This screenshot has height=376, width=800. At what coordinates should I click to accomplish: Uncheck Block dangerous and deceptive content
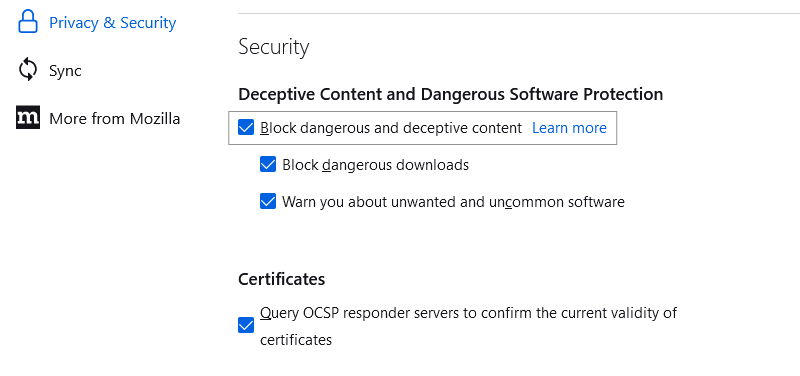point(246,128)
